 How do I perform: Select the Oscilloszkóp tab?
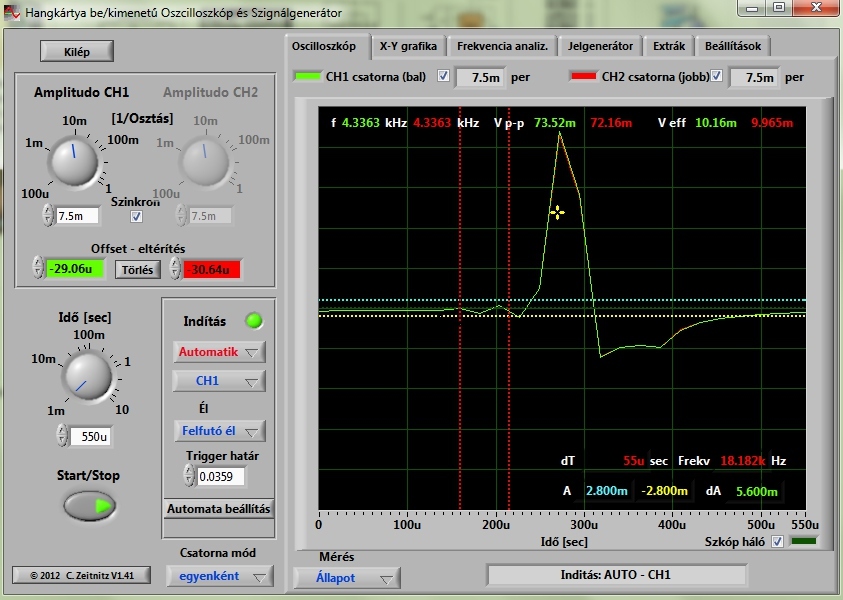click(324, 46)
